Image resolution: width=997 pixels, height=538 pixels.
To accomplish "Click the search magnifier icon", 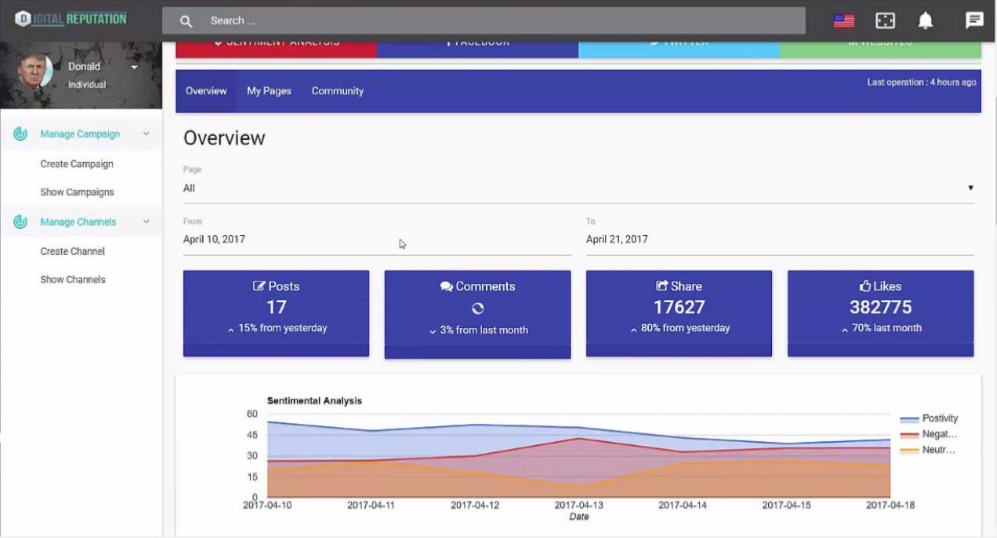I will [186, 21].
